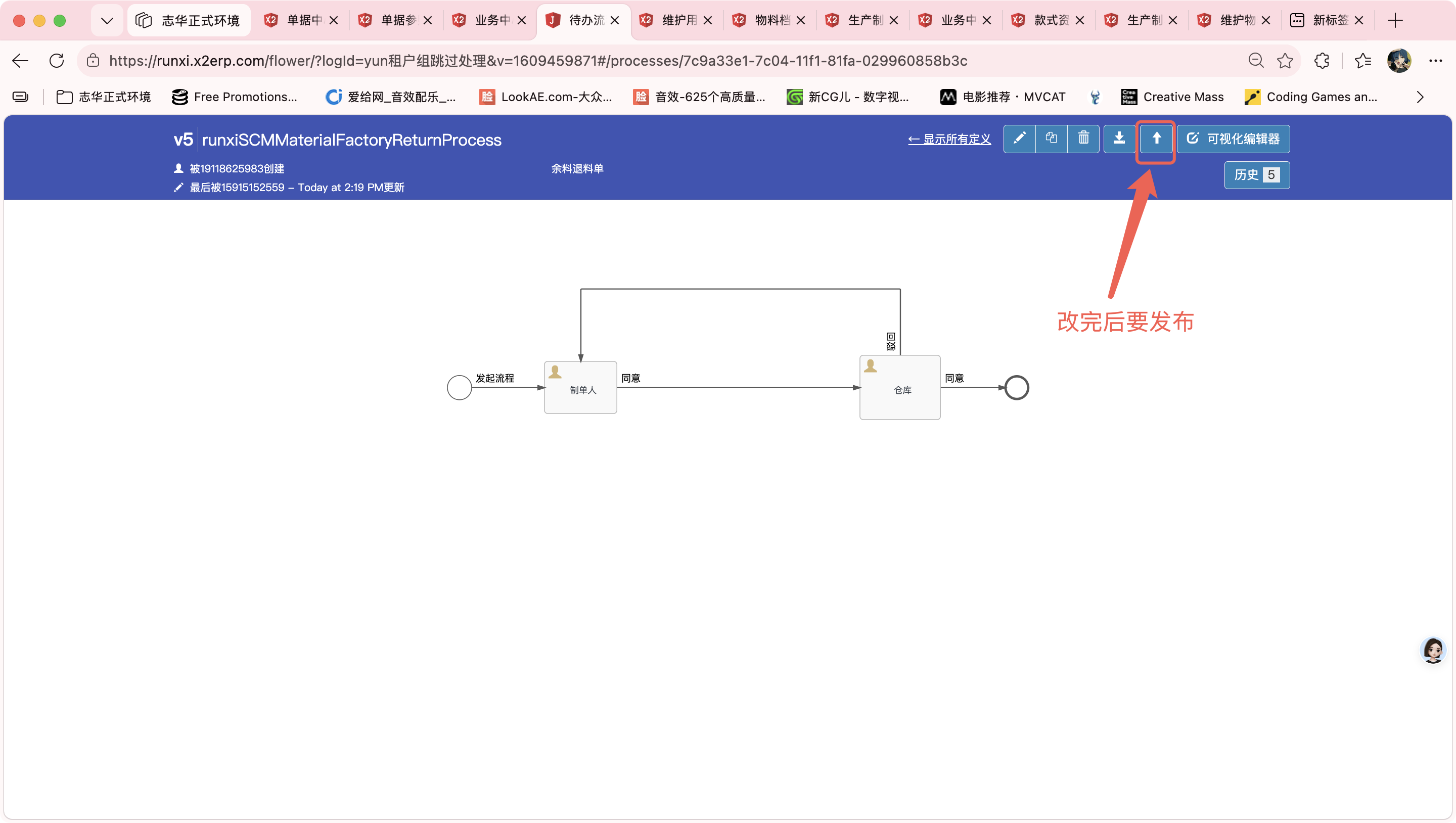
Task: Click the trash delete definition icon
Action: (1083, 139)
